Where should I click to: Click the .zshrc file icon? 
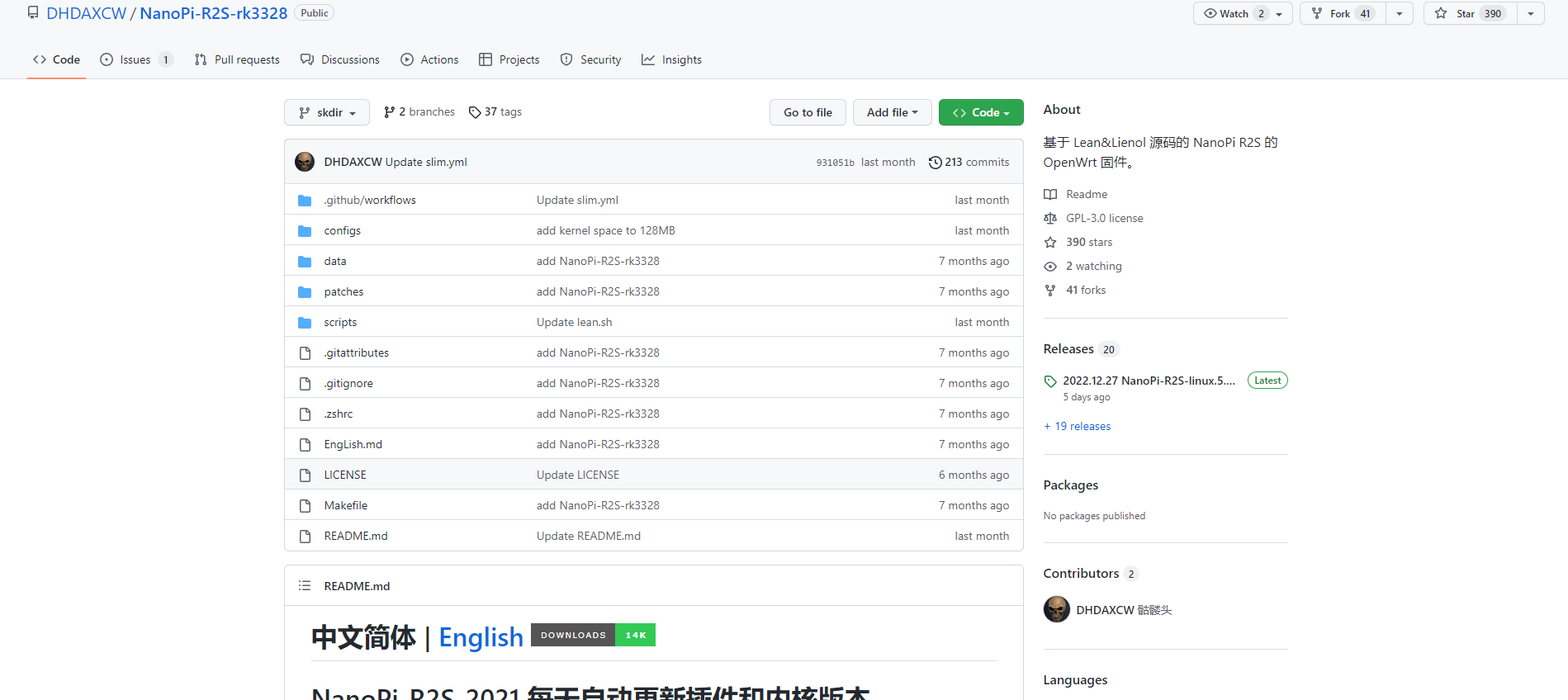tap(305, 414)
